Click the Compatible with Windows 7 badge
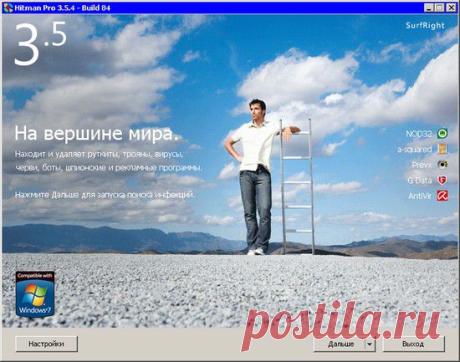 (35, 294)
